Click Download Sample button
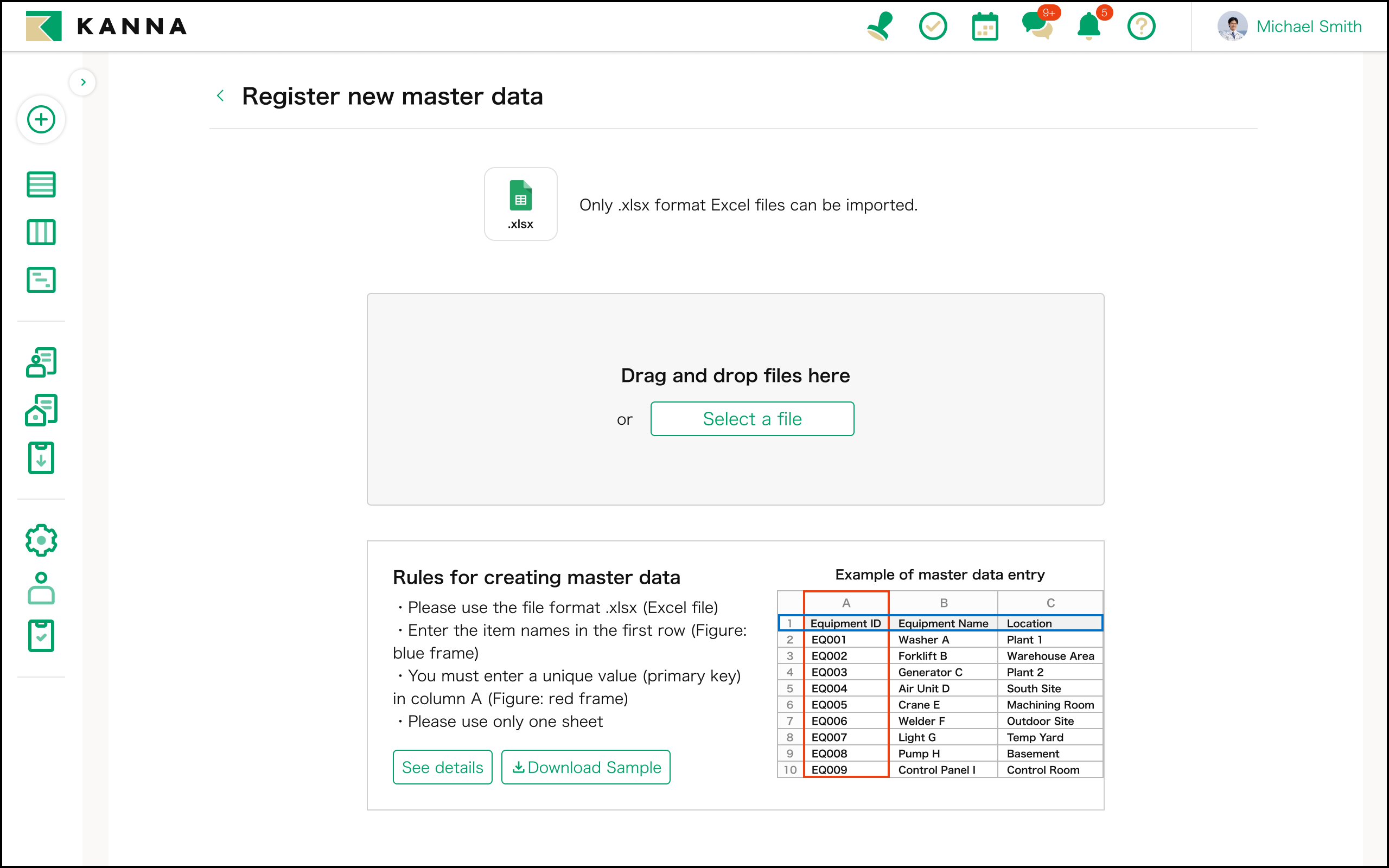This screenshot has width=1389, height=868. pos(585,767)
